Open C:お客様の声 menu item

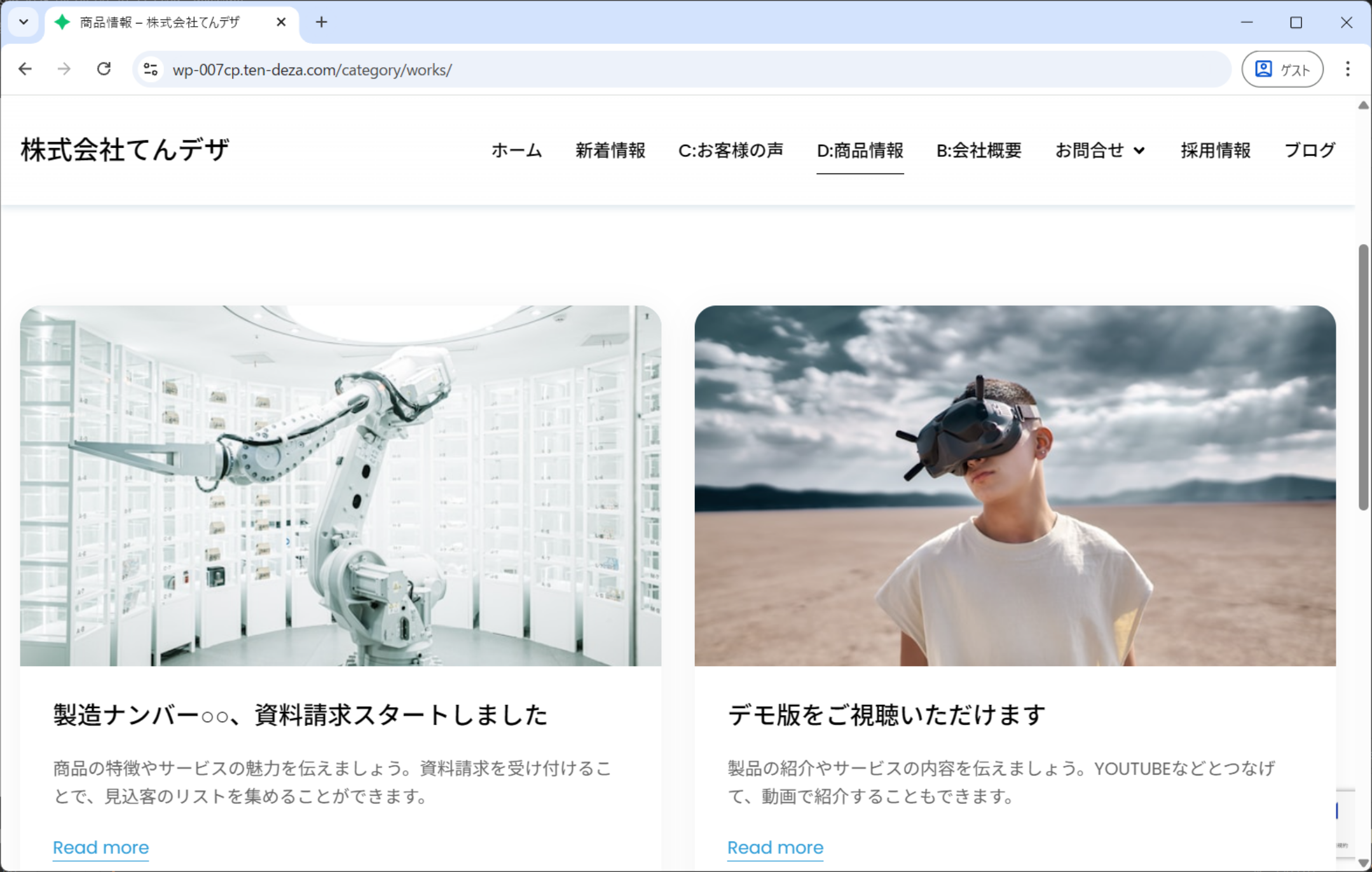[x=731, y=151]
